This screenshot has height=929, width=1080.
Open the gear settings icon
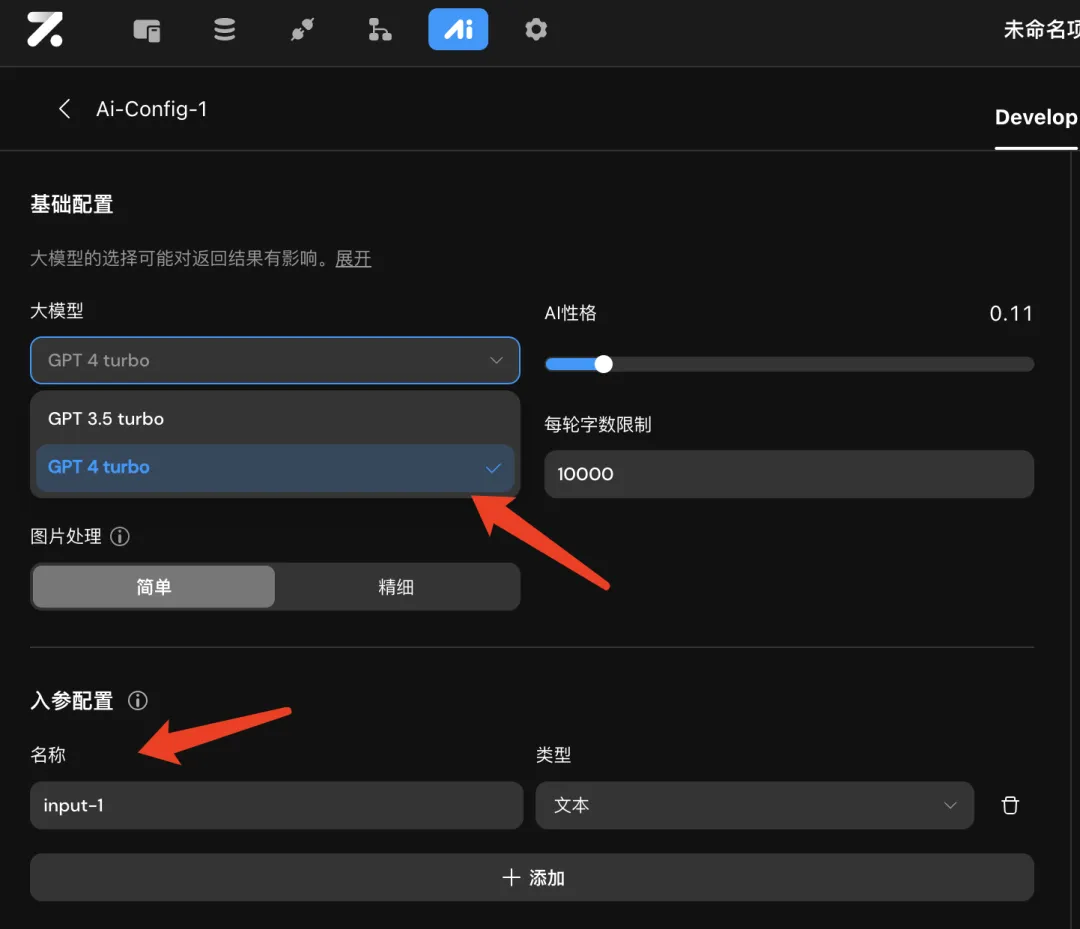pyautogui.click(x=536, y=30)
